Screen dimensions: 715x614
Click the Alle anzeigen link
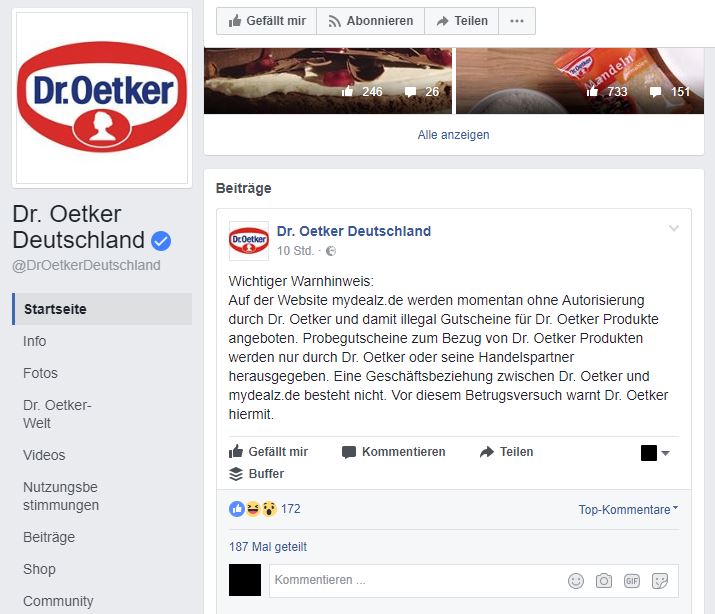coord(453,135)
